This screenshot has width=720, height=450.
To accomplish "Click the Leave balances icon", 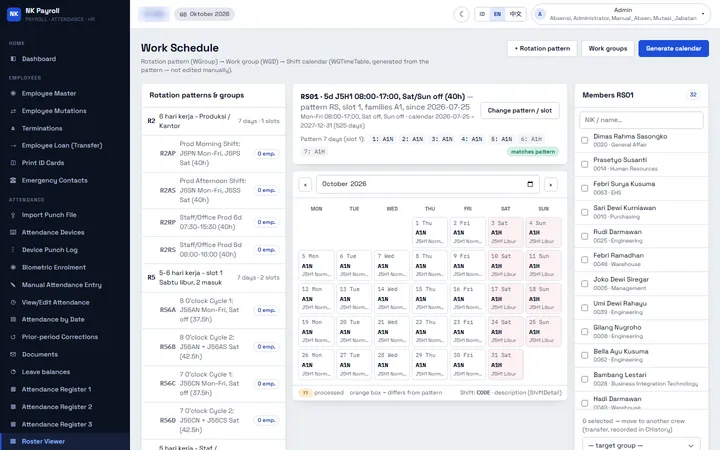I will click(x=13, y=371).
